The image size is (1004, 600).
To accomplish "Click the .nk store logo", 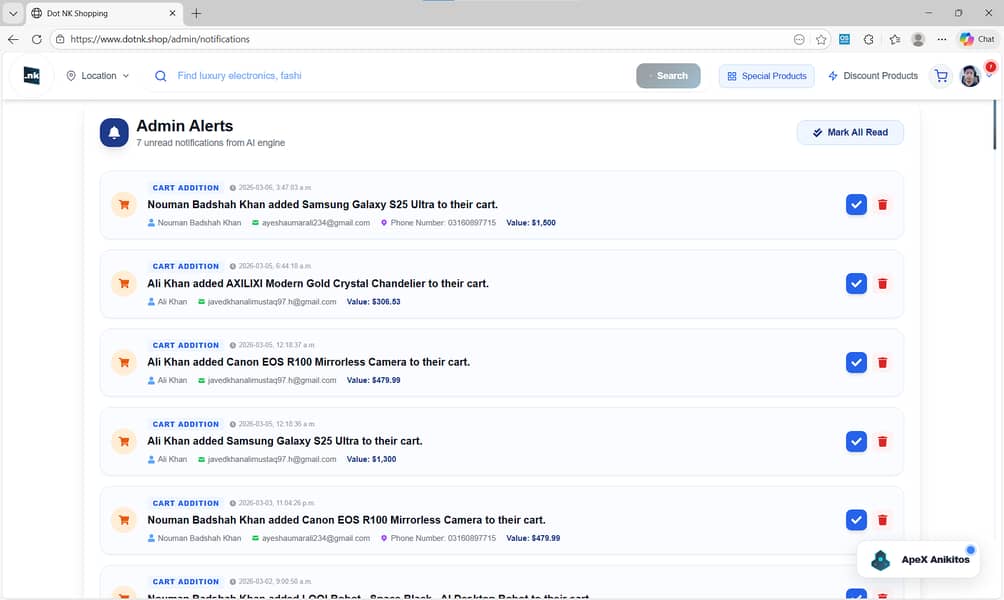I will 31,76.
